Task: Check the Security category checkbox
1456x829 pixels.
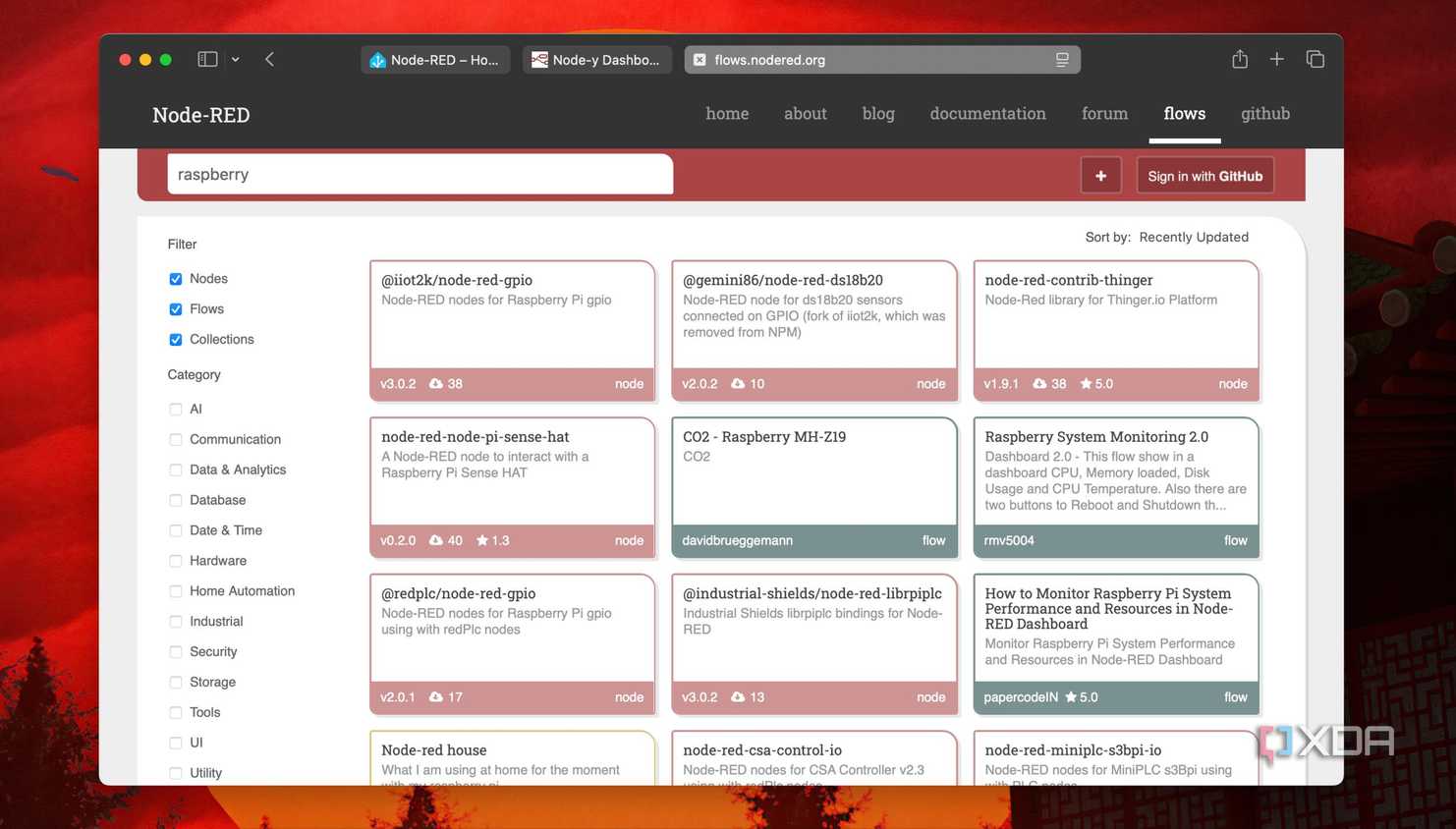Action: pos(176,652)
